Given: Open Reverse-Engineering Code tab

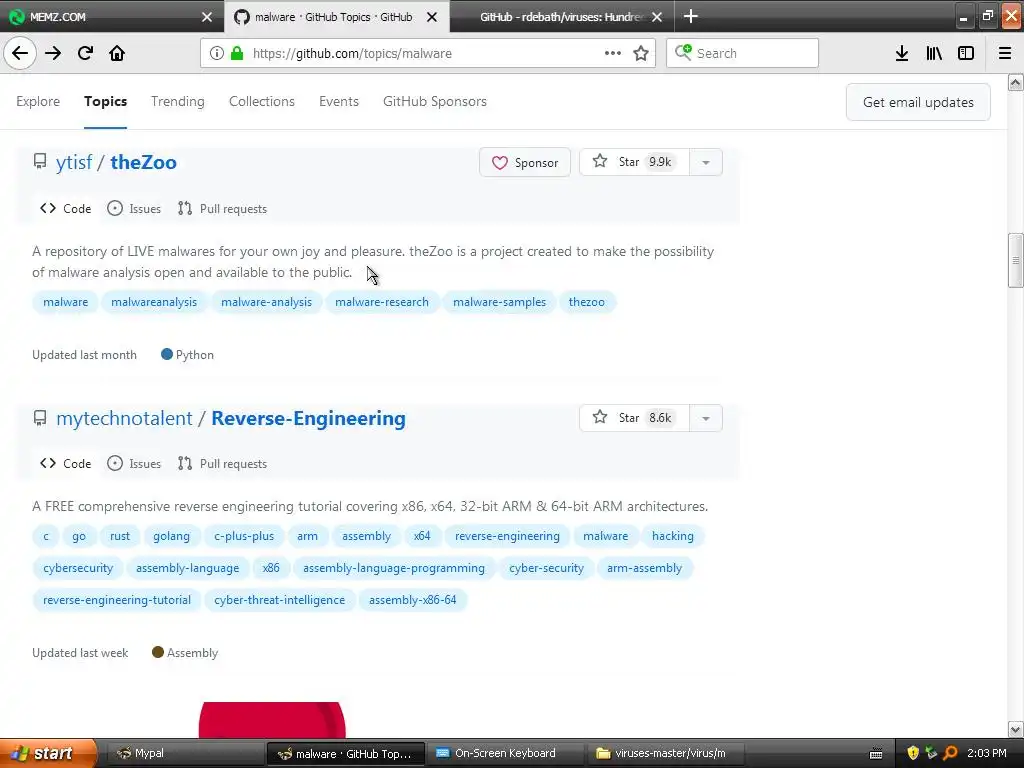Looking at the screenshot, I should 65,464.
